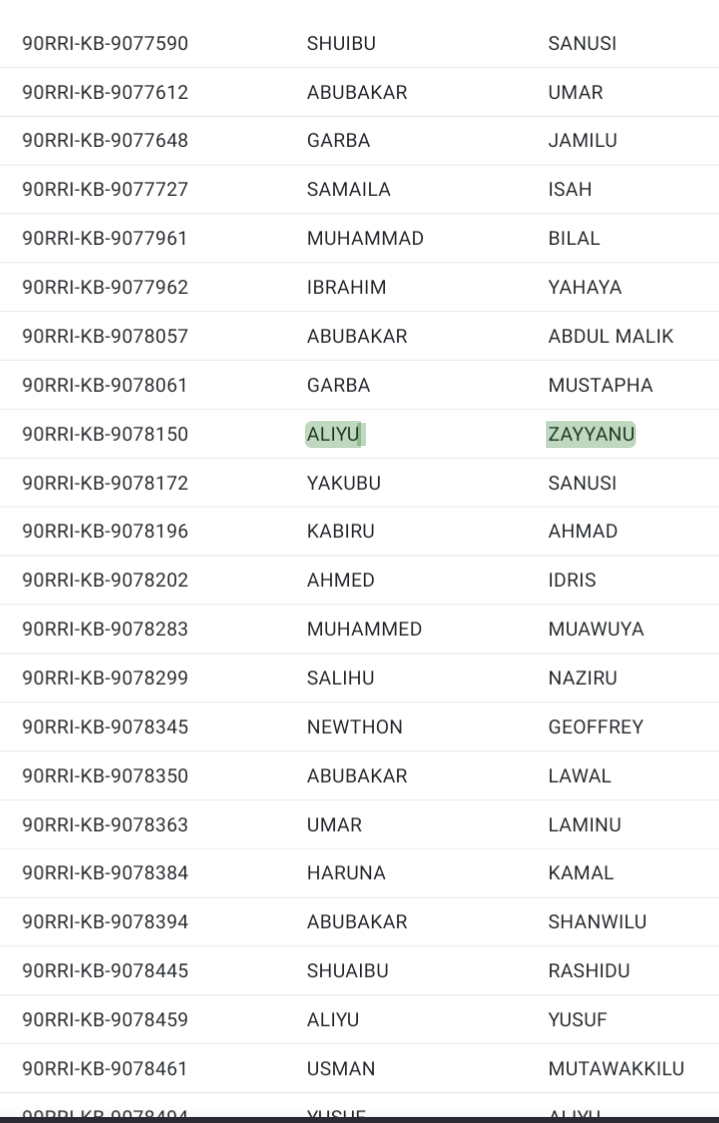
Task: Click the surname GEOFFREY
Action: tap(596, 727)
